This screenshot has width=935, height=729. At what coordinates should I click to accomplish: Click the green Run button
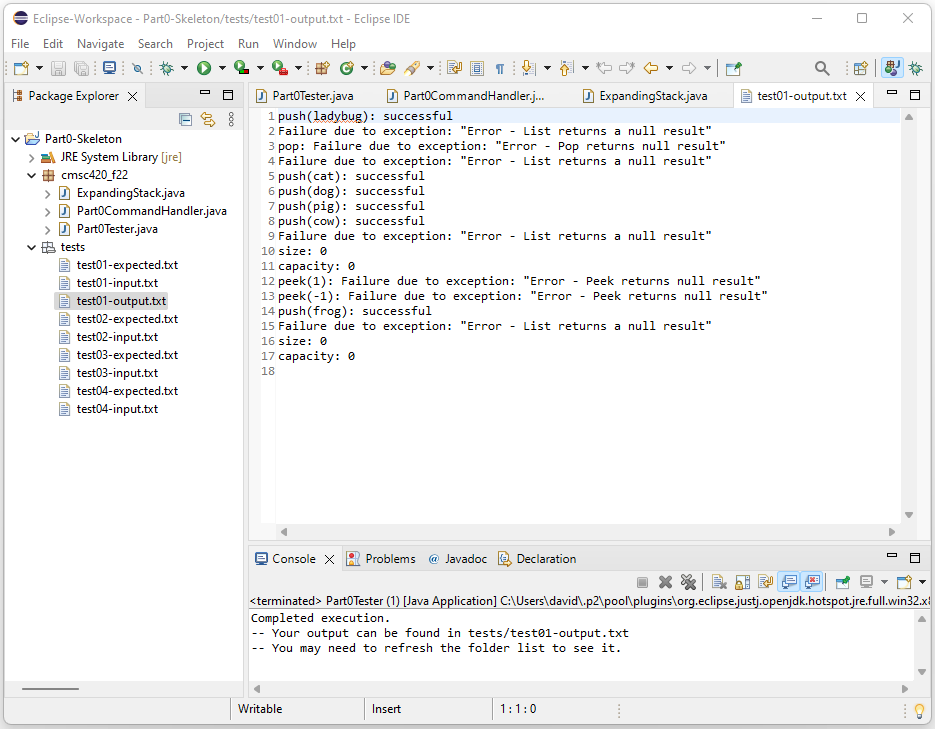pos(204,69)
